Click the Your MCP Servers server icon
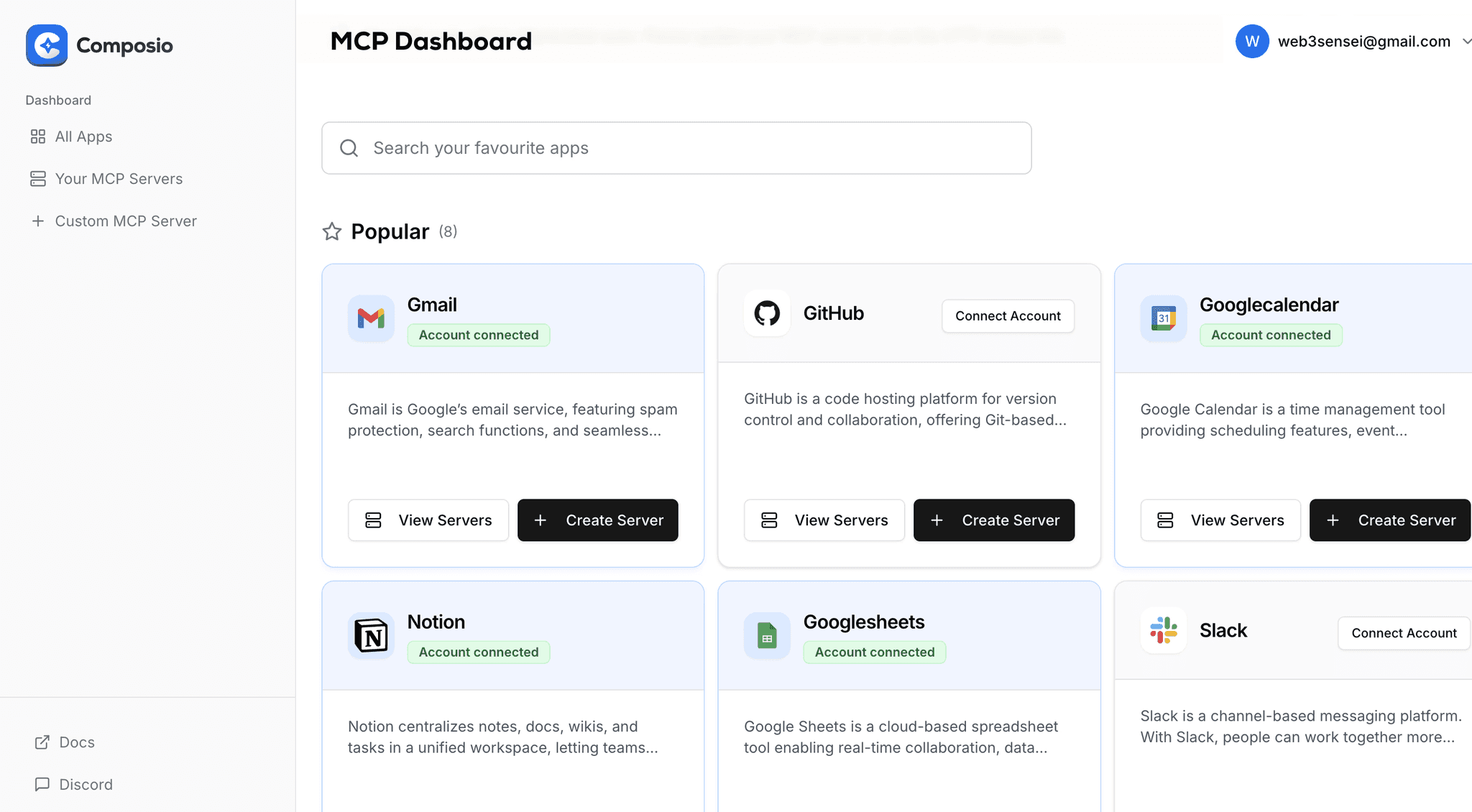The image size is (1472, 812). click(x=37, y=178)
